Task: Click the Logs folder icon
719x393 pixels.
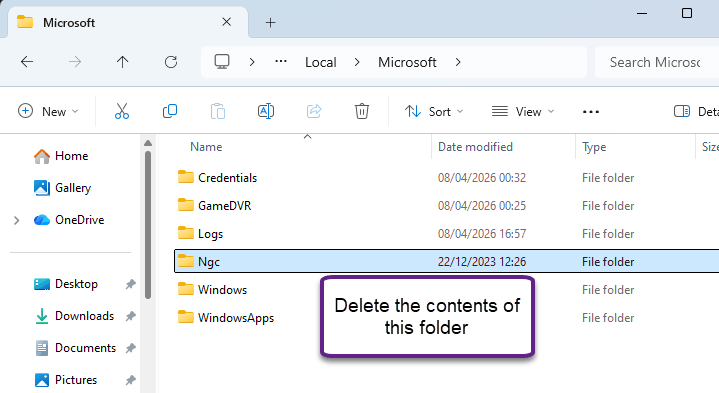Action: pyautogui.click(x=186, y=233)
